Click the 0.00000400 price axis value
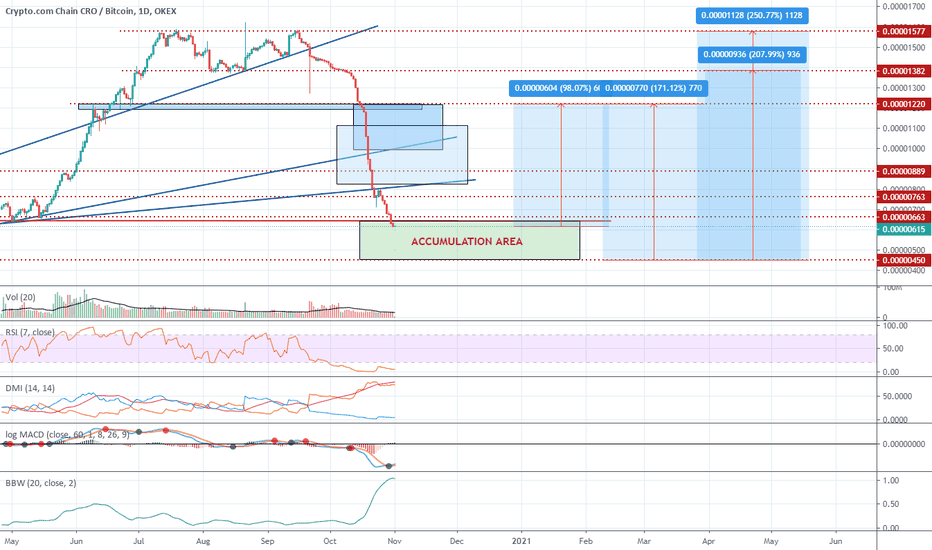The height and width of the screenshot is (550, 932). click(903, 271)
